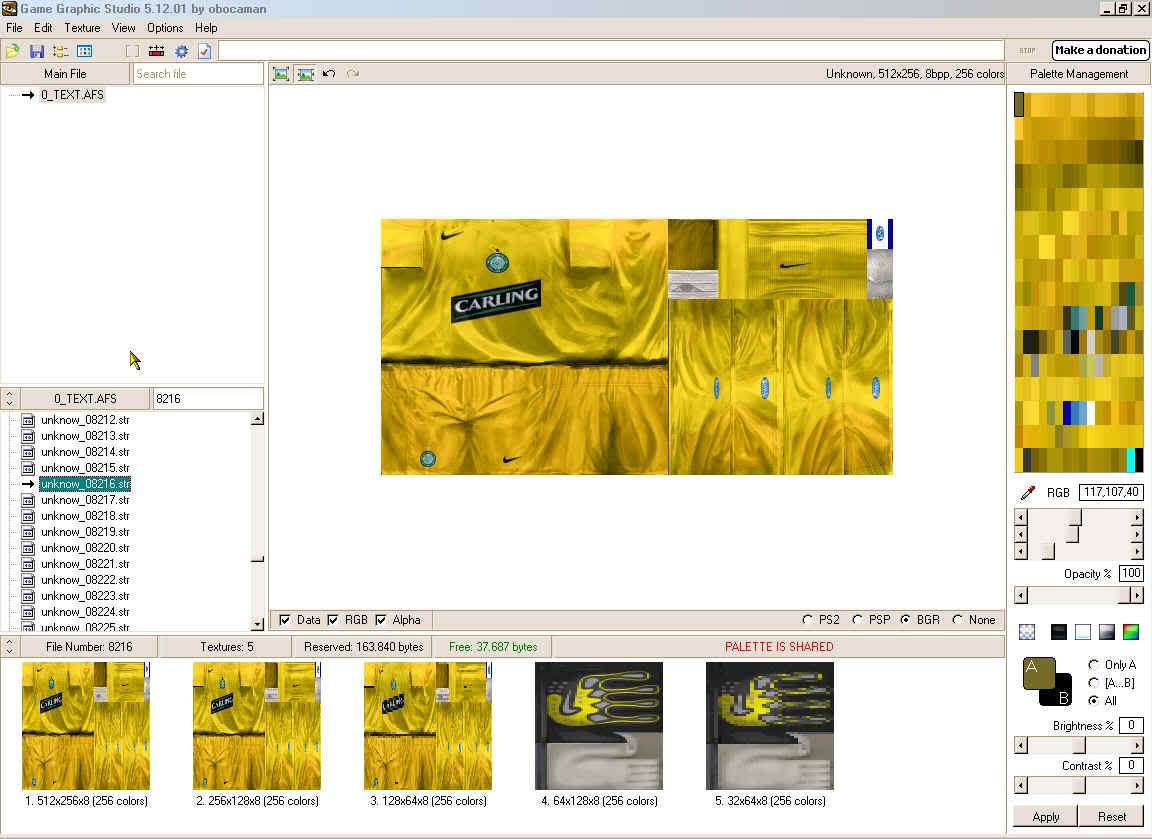1152x839 pixels.
Task: Open the Texture menu
Action: tap(82, 28)
